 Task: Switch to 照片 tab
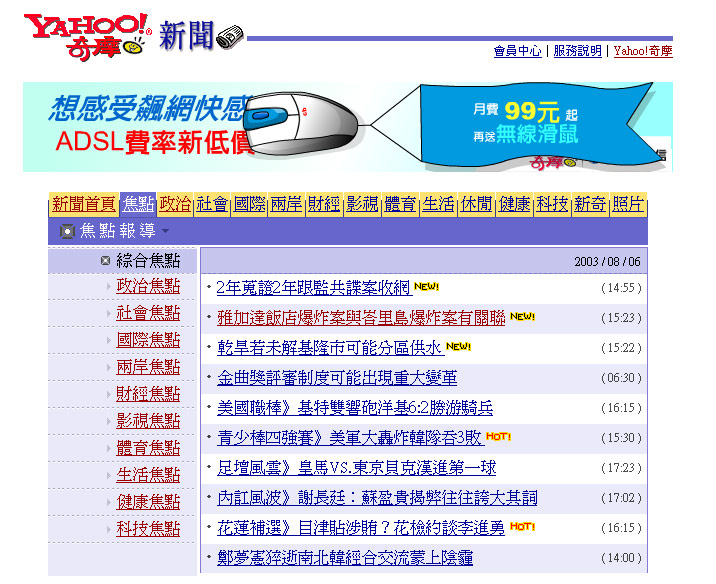point(628,204)
